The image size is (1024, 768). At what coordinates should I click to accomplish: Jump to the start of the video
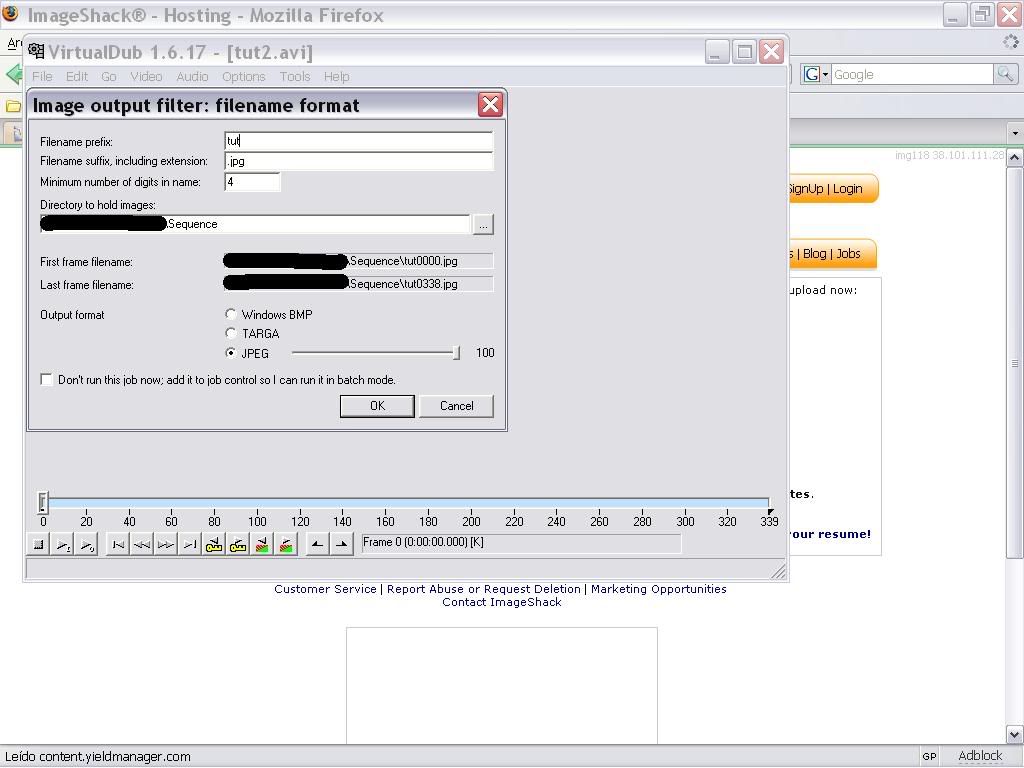coord(118,544)
